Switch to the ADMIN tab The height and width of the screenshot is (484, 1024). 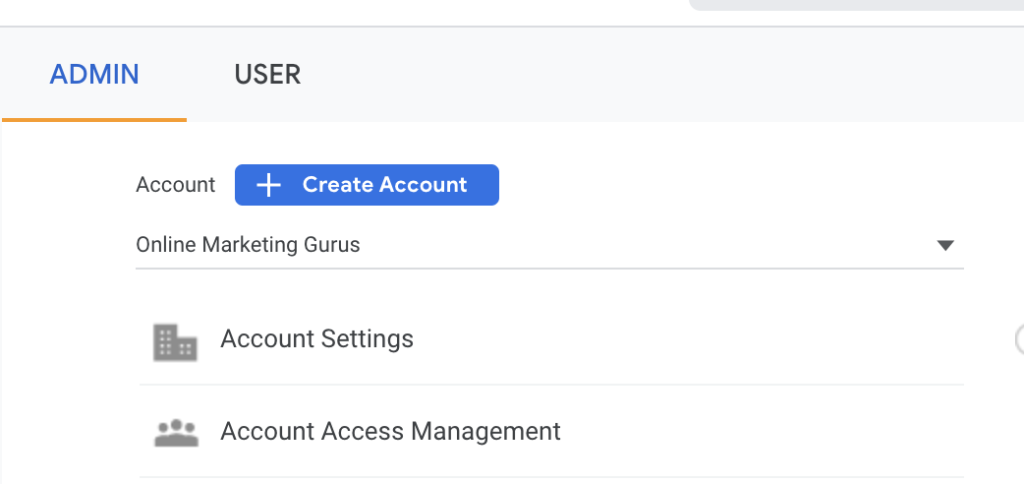95,74
